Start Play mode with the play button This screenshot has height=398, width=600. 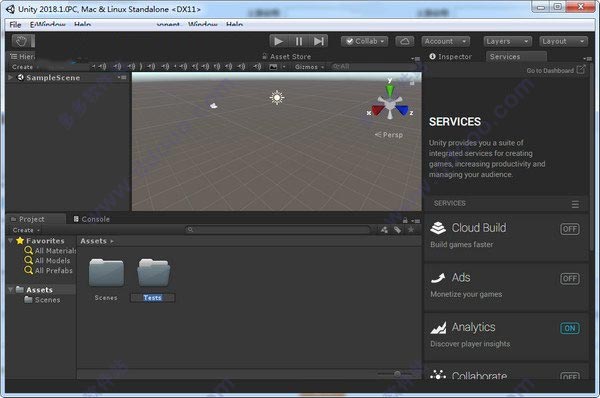[x=279, y=41]
